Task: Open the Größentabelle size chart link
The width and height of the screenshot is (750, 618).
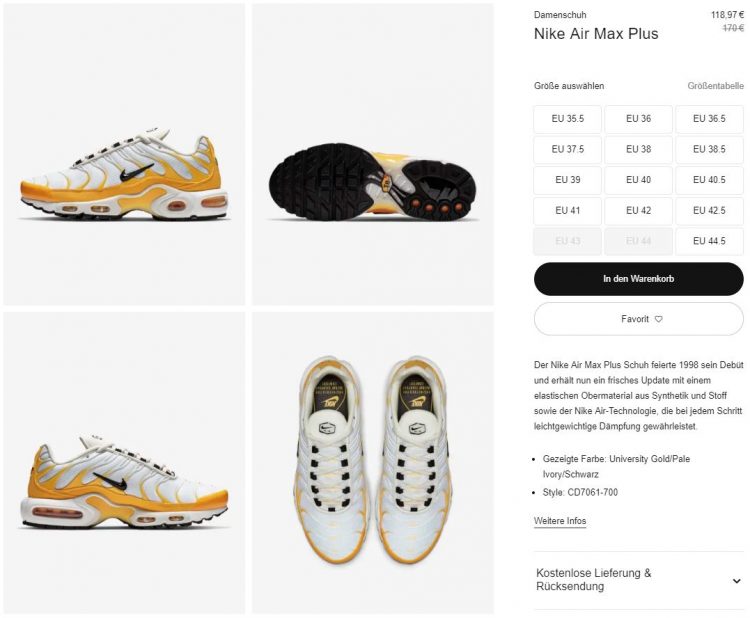Action: coord(716,86)
